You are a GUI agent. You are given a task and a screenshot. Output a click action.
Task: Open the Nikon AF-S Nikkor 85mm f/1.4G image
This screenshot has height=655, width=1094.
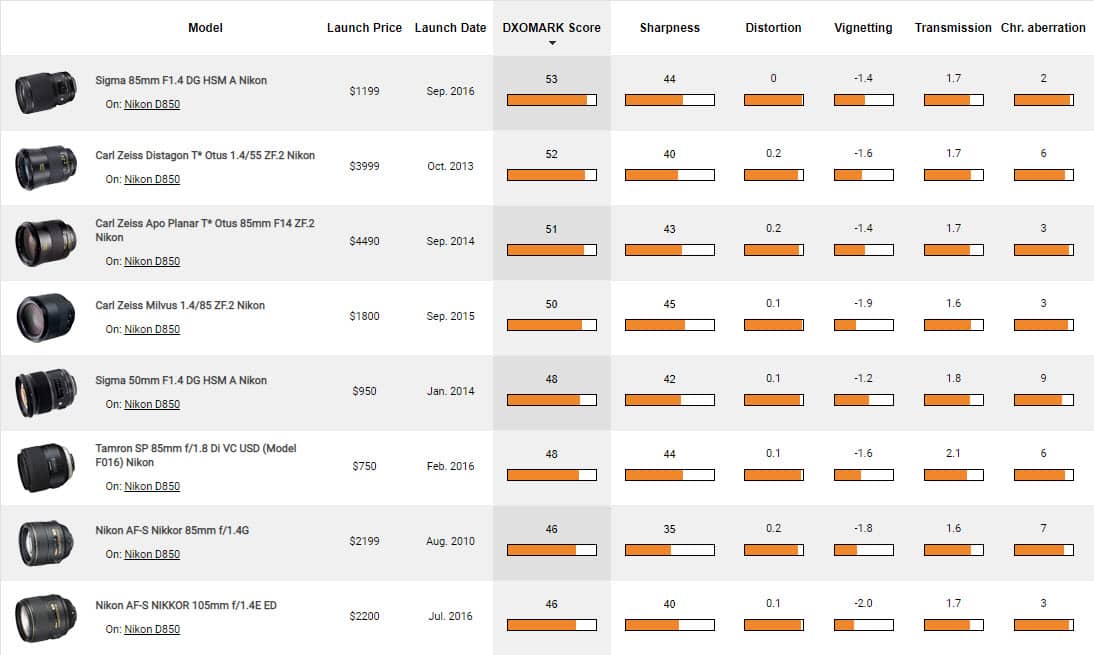[46, 543]
